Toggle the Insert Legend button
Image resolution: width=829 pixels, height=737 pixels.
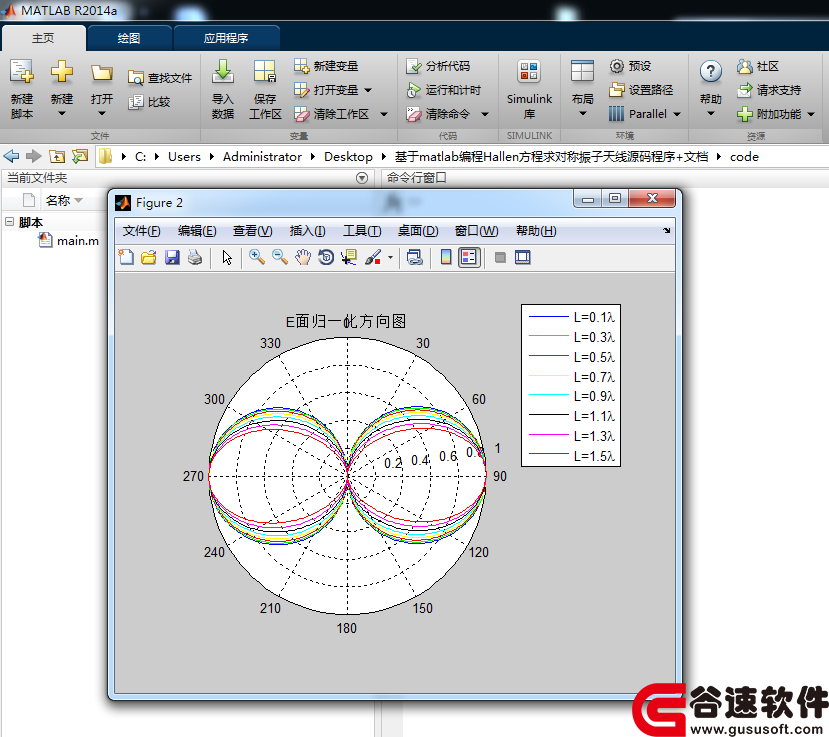469,257
